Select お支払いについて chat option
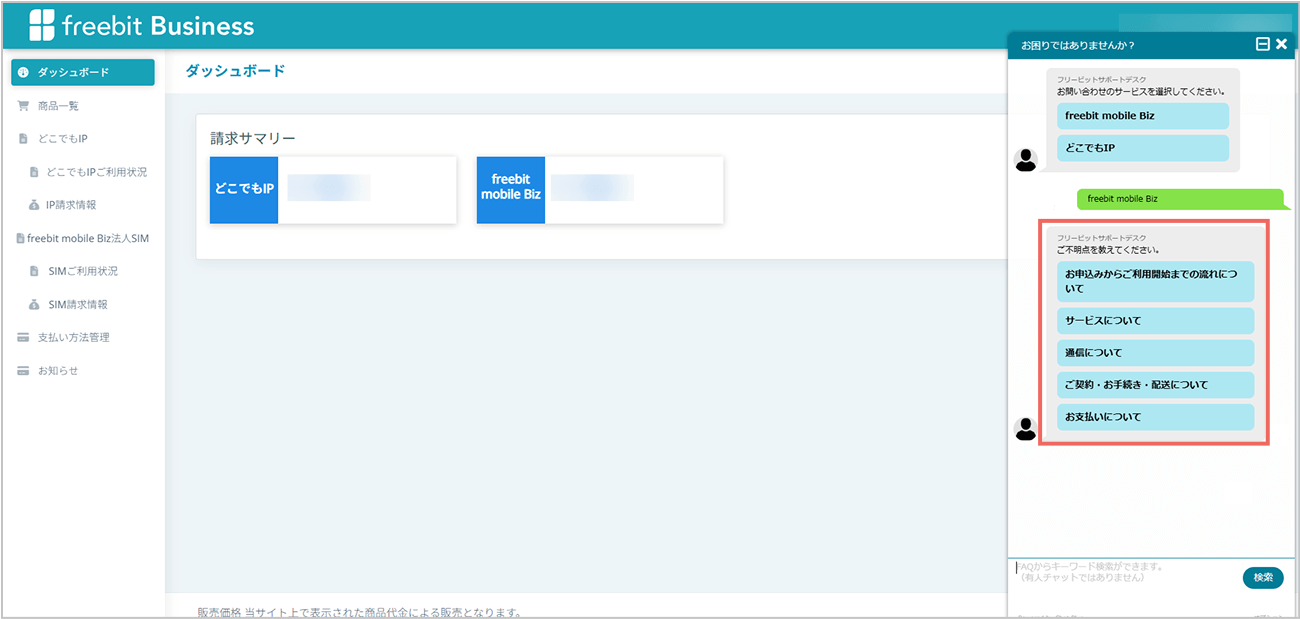The width and height of the screenshot is (1300, 619). click(1155, 417)
